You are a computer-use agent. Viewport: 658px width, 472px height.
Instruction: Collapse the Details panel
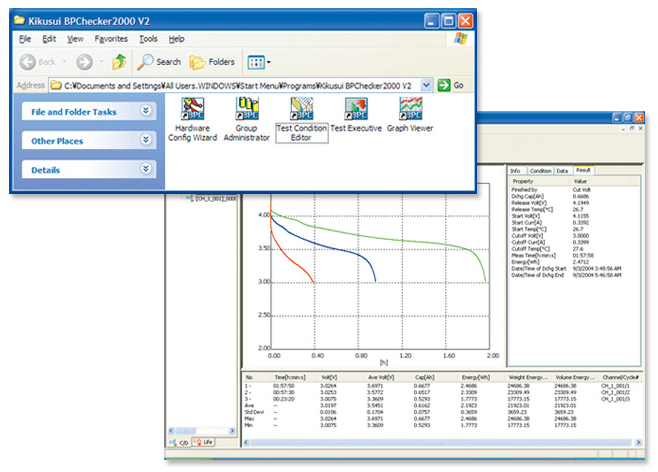point(147,170)
